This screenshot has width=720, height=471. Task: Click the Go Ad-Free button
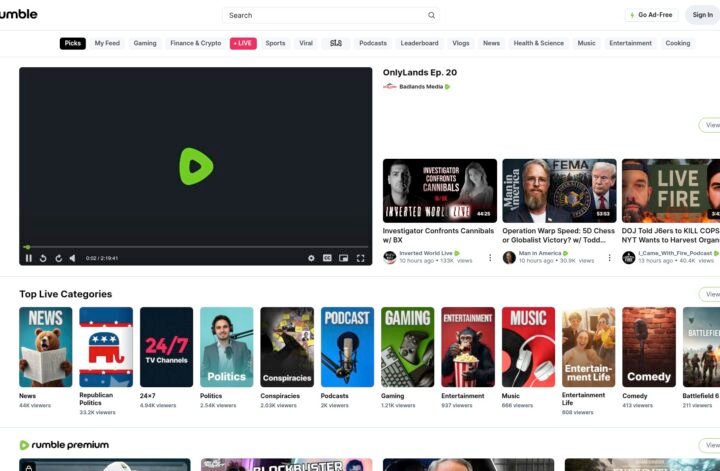(x=651, y=15)
